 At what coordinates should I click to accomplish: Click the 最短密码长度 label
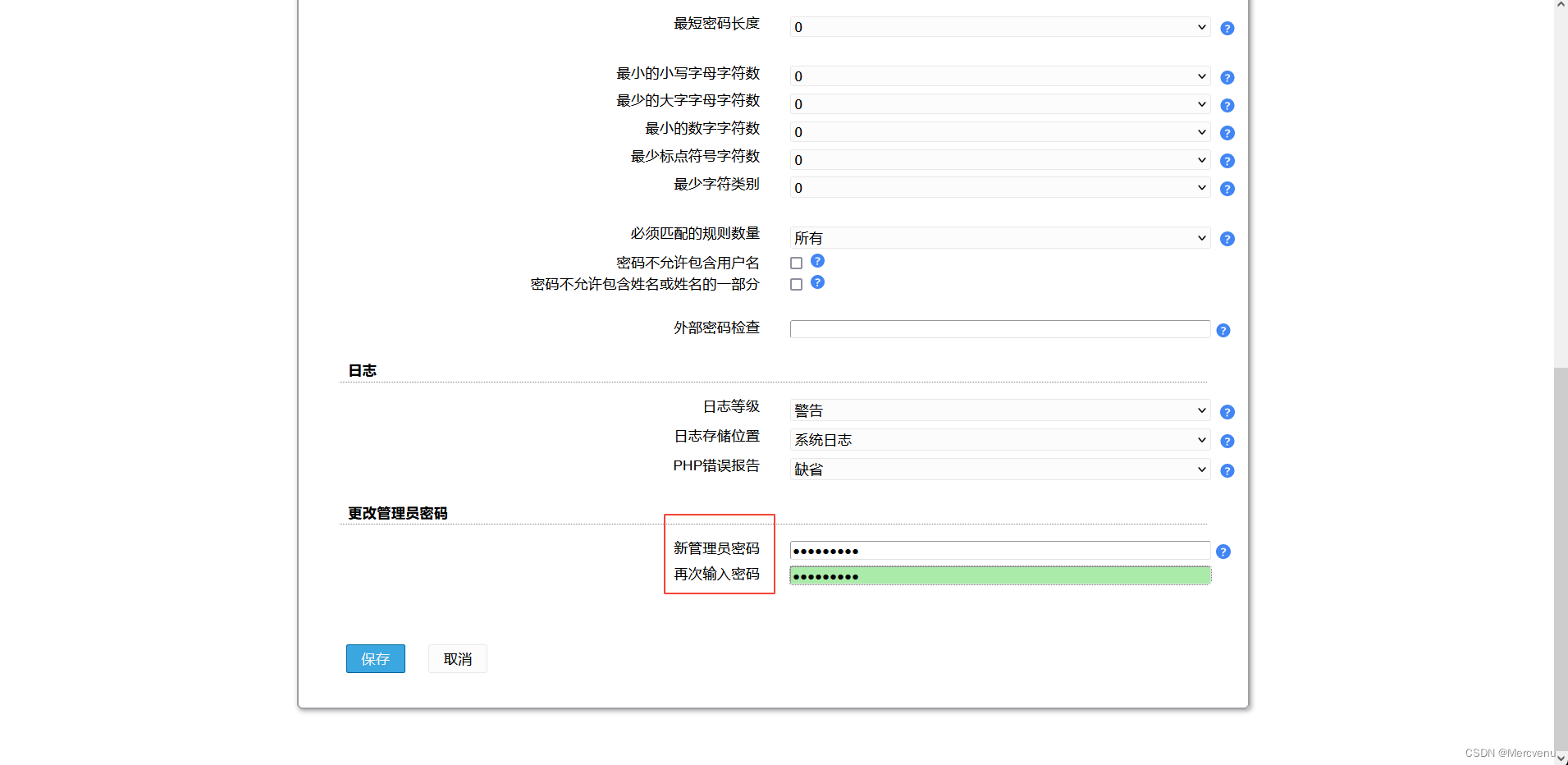click(717, 24)
